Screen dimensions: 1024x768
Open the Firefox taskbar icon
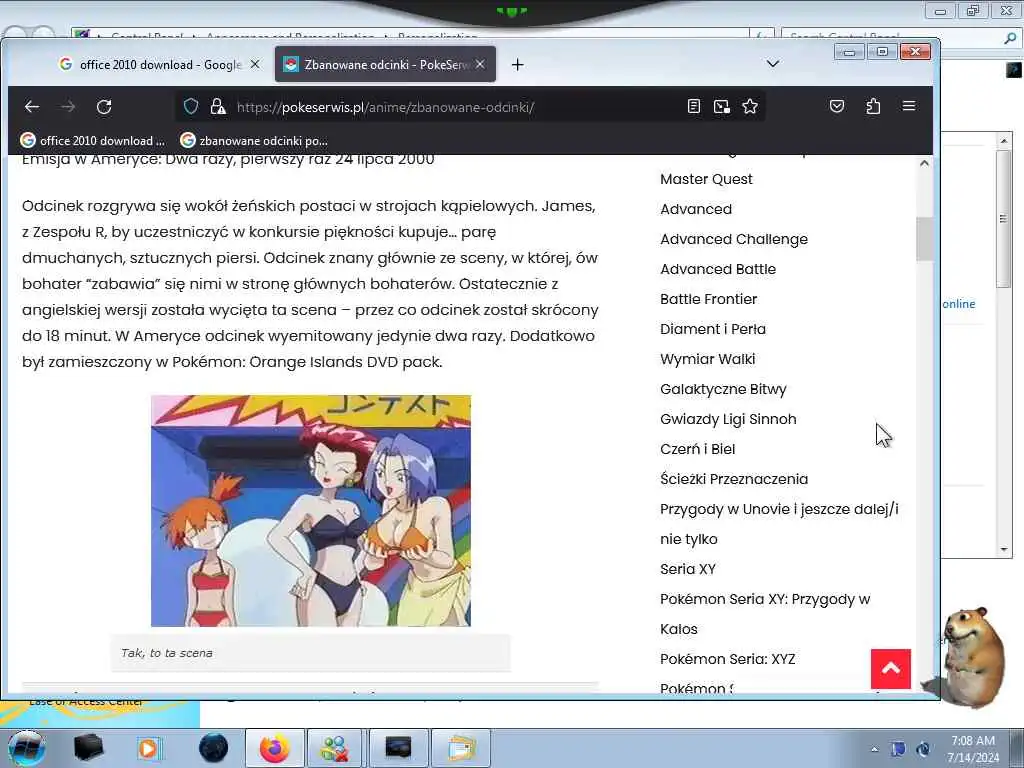(x=274, y=748)
